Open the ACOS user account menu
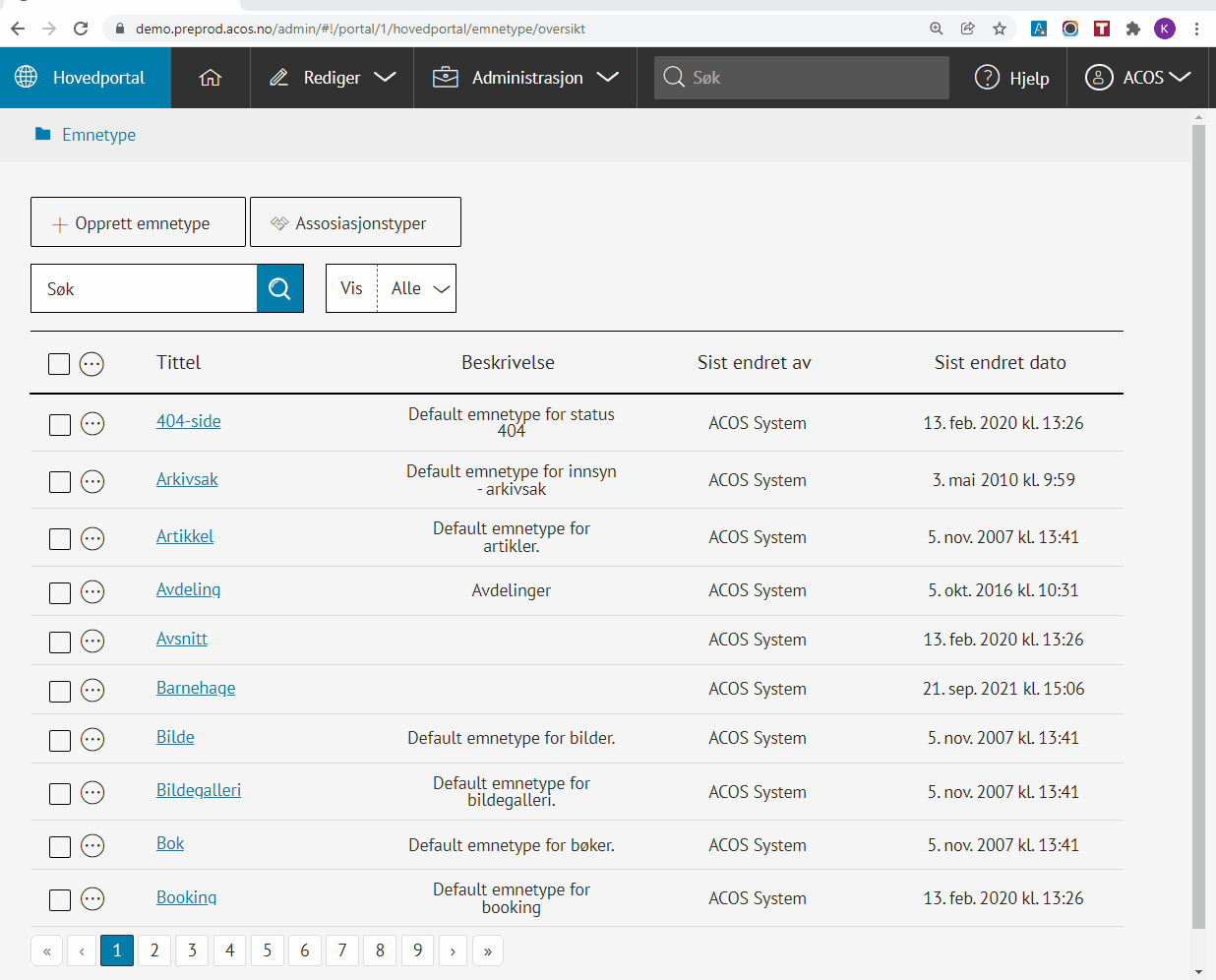 pyautogui.click(x=1138, y=78)
